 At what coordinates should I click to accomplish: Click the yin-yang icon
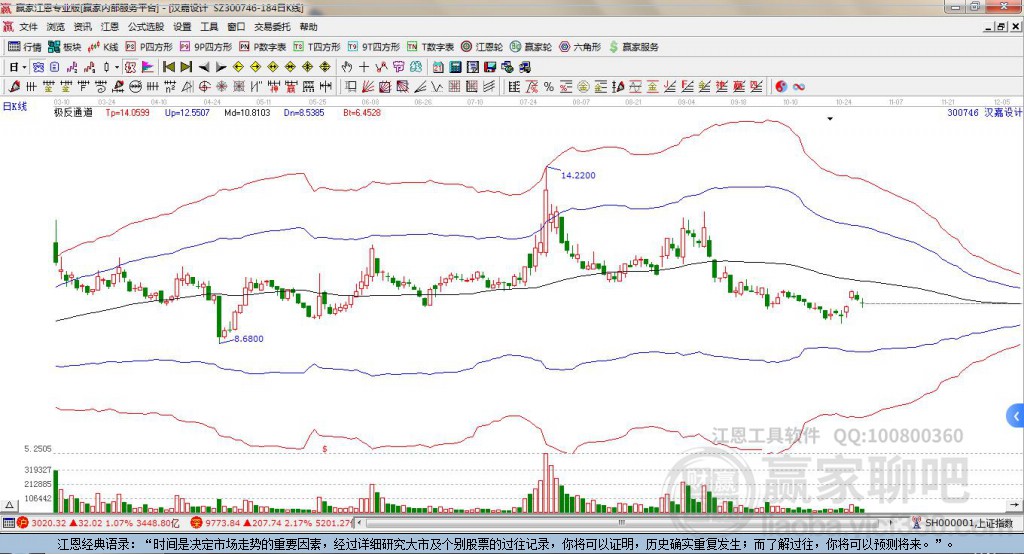pos(780,86)
